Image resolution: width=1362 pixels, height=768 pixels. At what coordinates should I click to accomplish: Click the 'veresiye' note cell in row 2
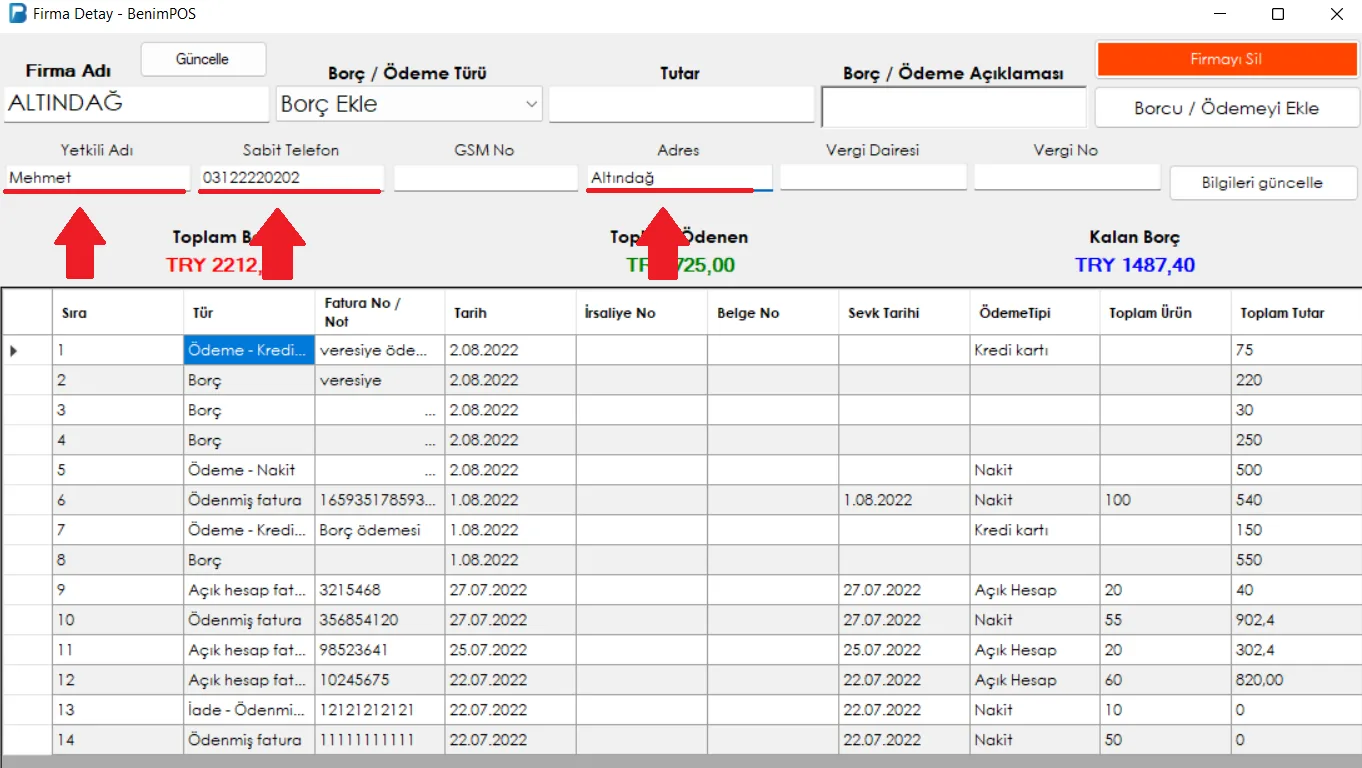pos(380,380)
